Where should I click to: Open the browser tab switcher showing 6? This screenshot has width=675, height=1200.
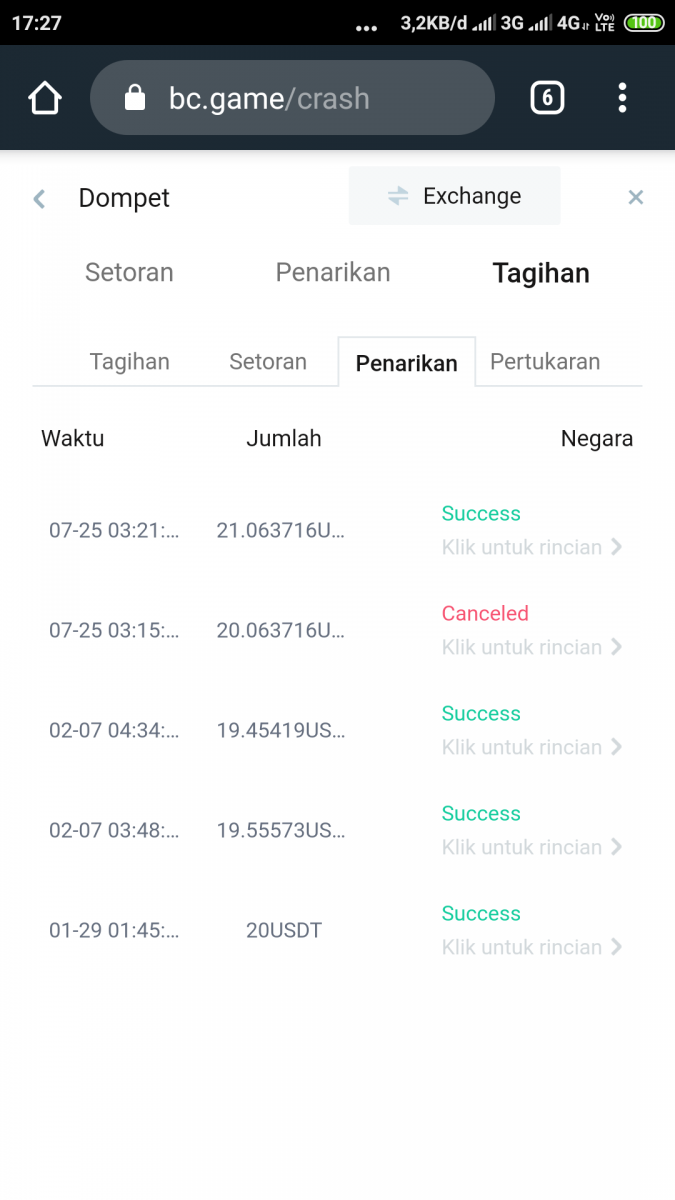pyautogui.click(x=547, y=98)
